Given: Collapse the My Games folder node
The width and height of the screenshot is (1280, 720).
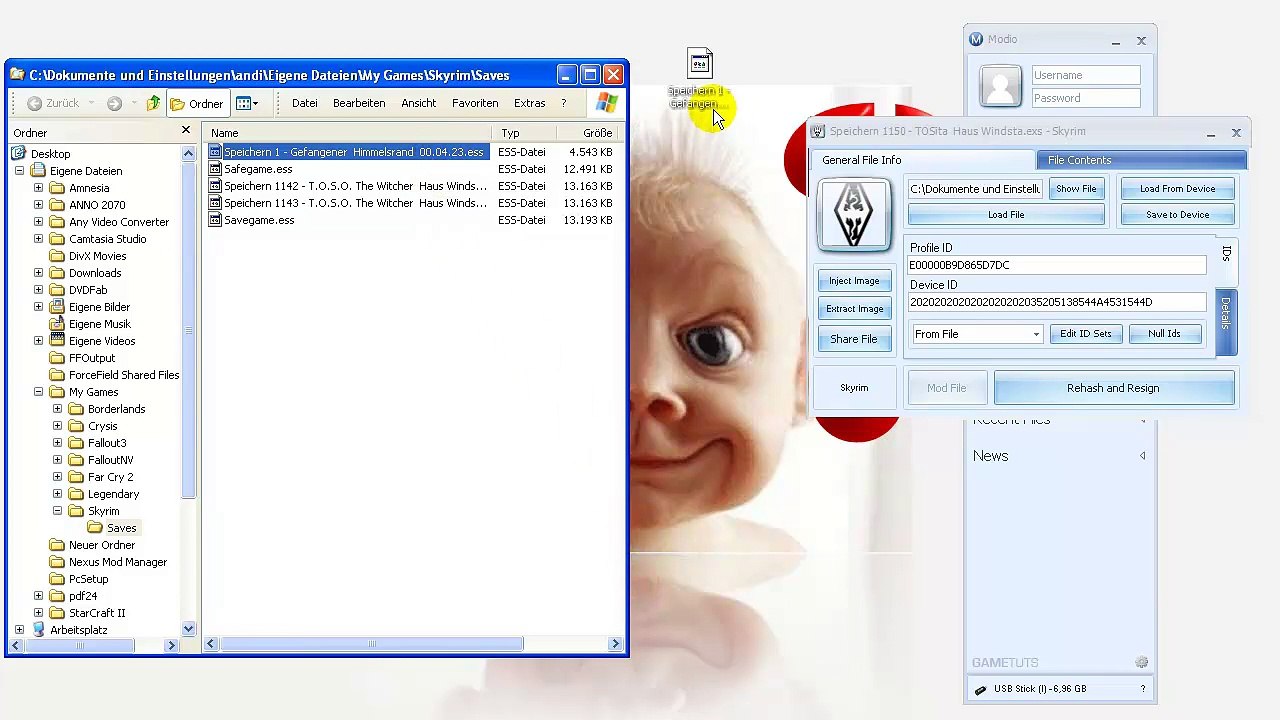Looking at the screenshot, I should [38, 392].
